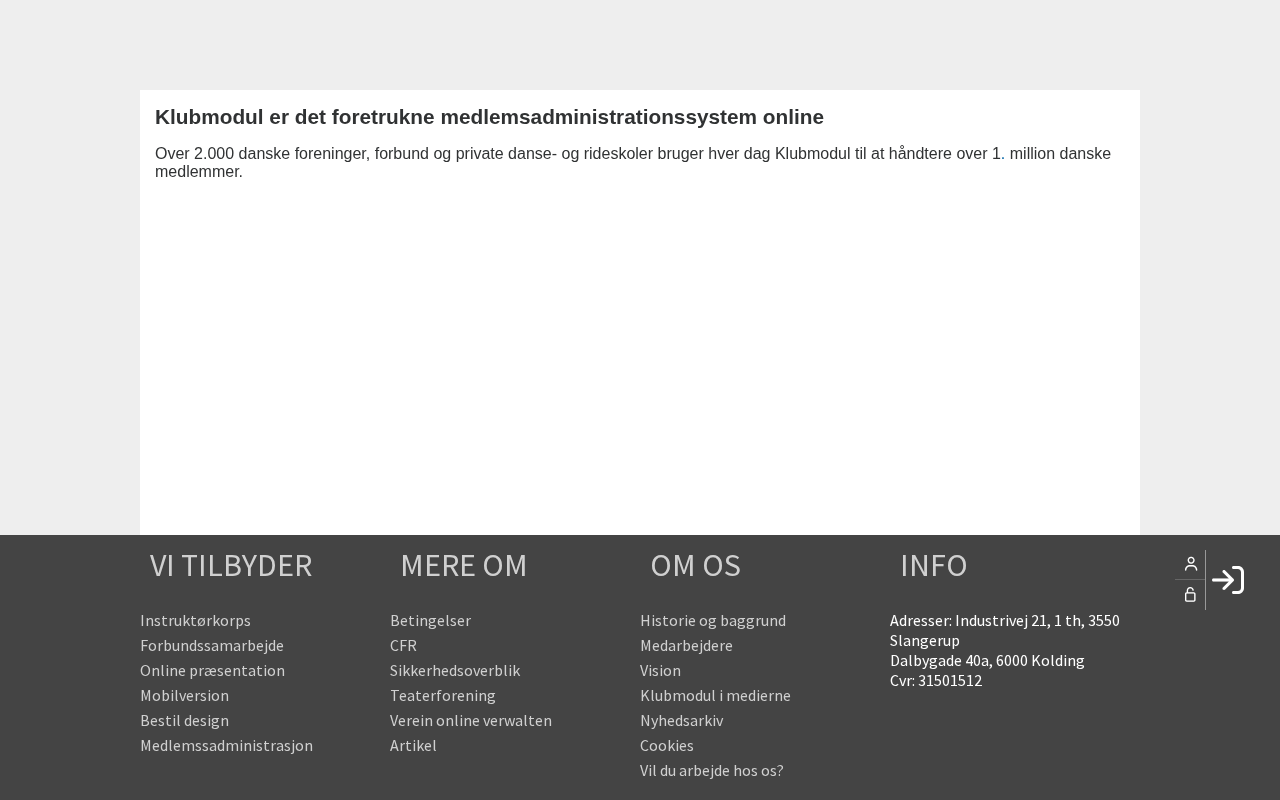
Task: Click the MERE OM footer heading
Action: tap(463, 566)
